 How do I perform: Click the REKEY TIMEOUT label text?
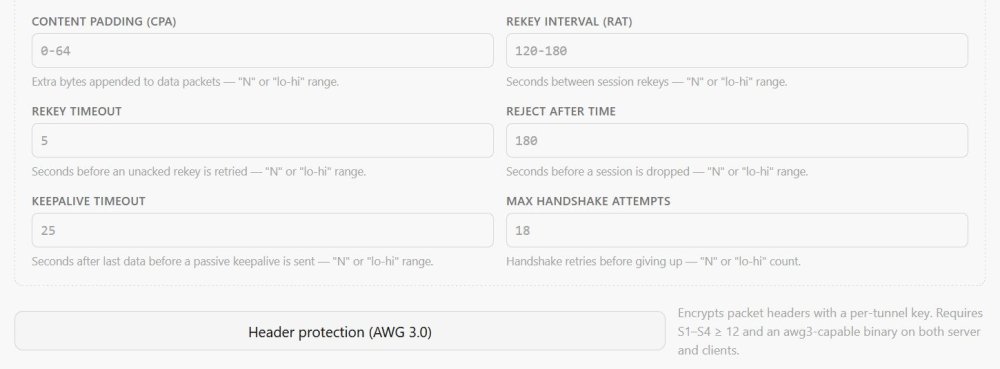point(77,111)
